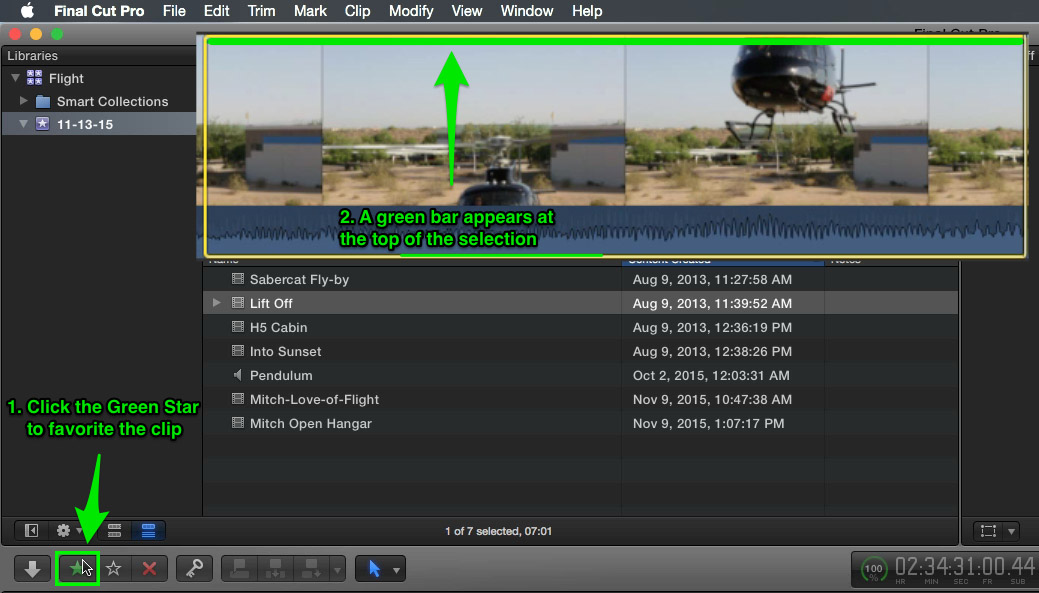Click the 02:34:31:00.44 timecode display

point(965,566)
